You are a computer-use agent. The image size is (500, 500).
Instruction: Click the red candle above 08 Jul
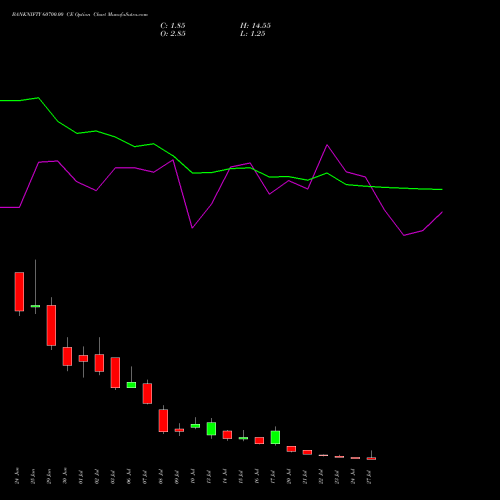click(163, 421)
